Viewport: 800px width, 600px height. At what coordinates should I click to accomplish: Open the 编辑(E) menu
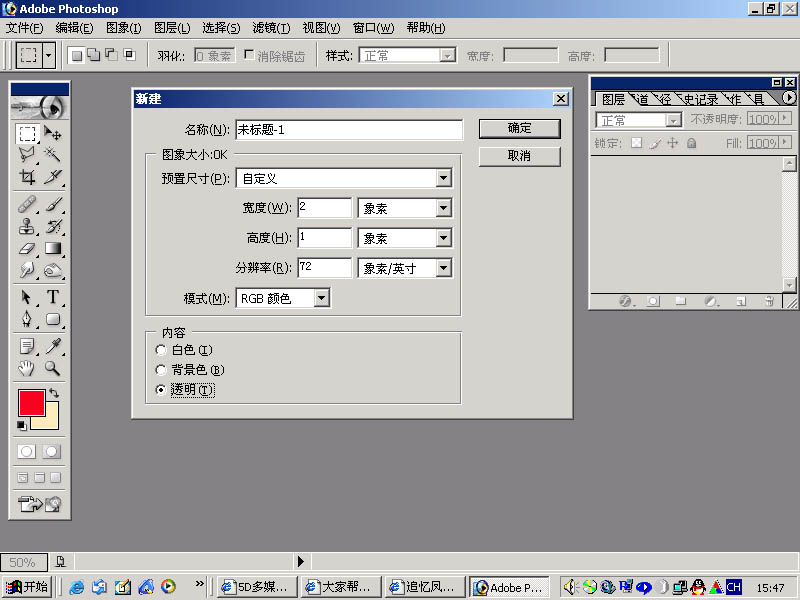(74, 28)
